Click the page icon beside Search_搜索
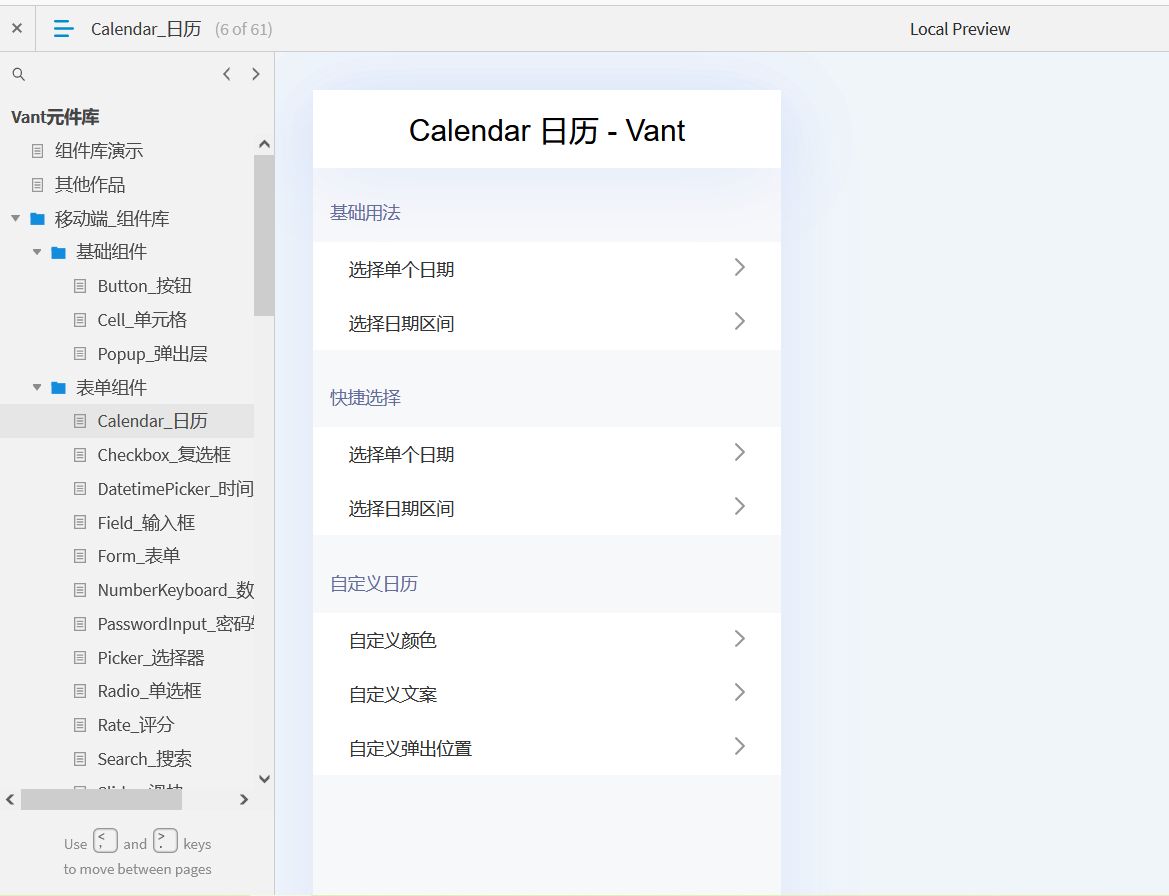1169x896 pixels. pos(80,759)
